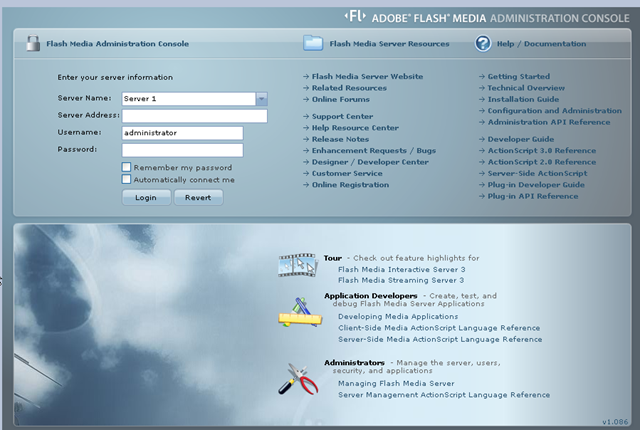Open Server-Side Media ActionScript Language Reference
Screen dimensions: 640x430
pyautogui.click(x=440, y=339)
